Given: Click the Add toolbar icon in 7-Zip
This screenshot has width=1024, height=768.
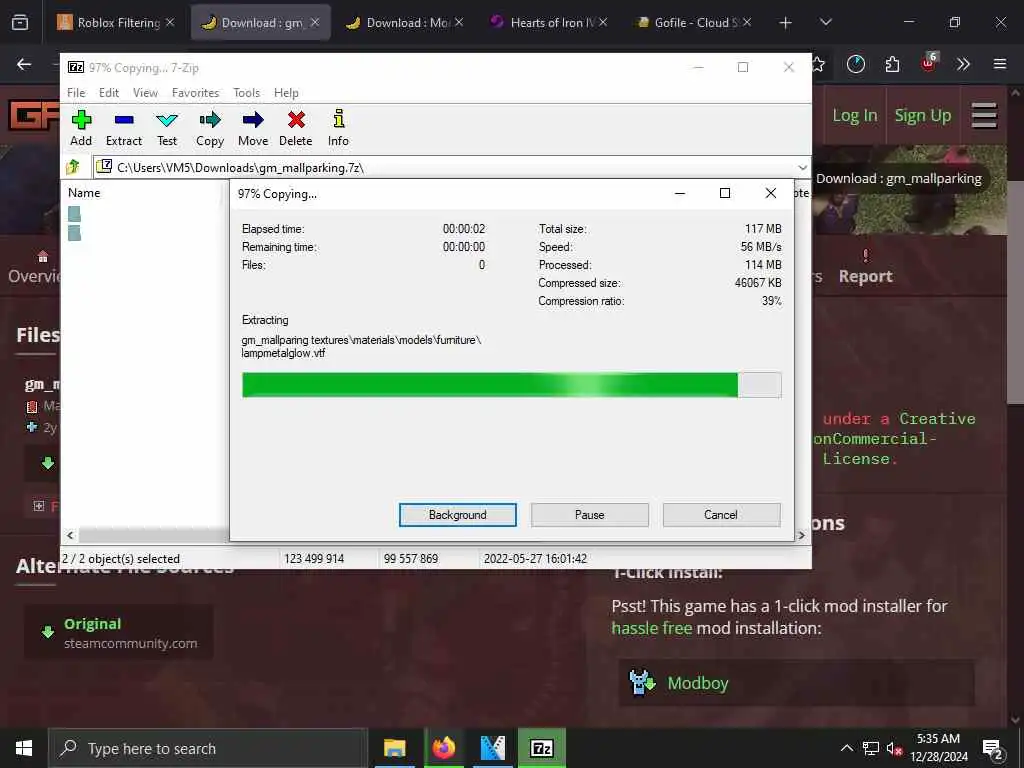Looking at the screenshot, I should (x=81, y=128).
